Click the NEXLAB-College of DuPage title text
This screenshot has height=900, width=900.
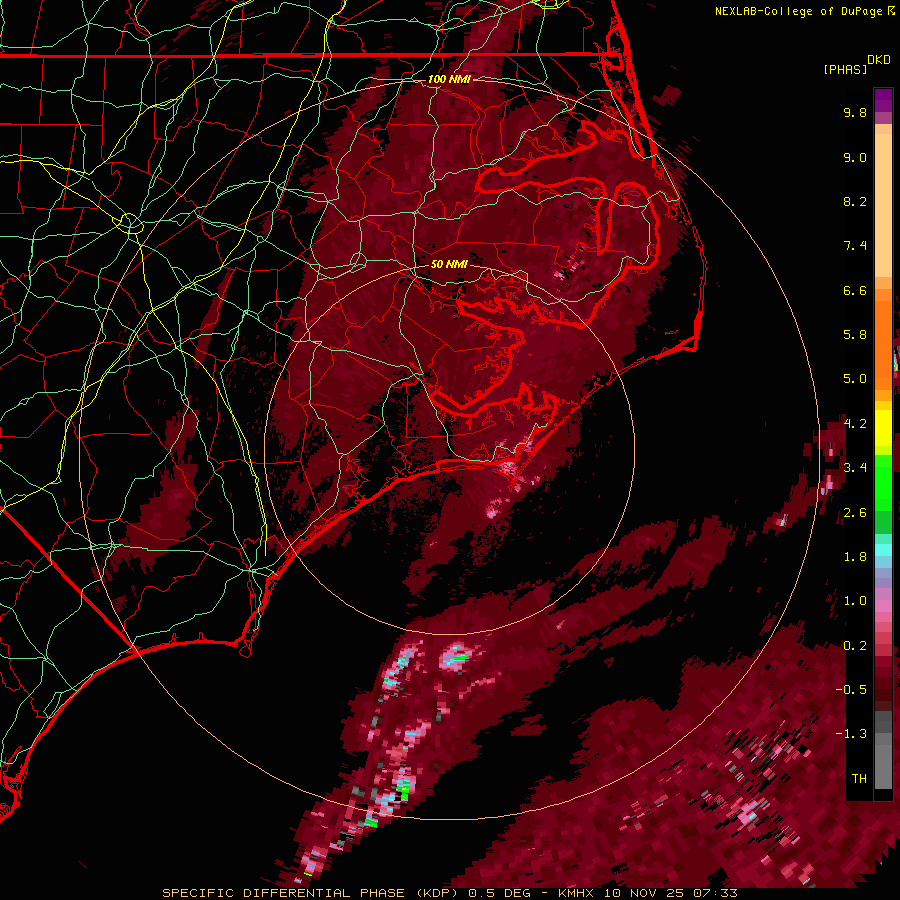tap(800, 11)
